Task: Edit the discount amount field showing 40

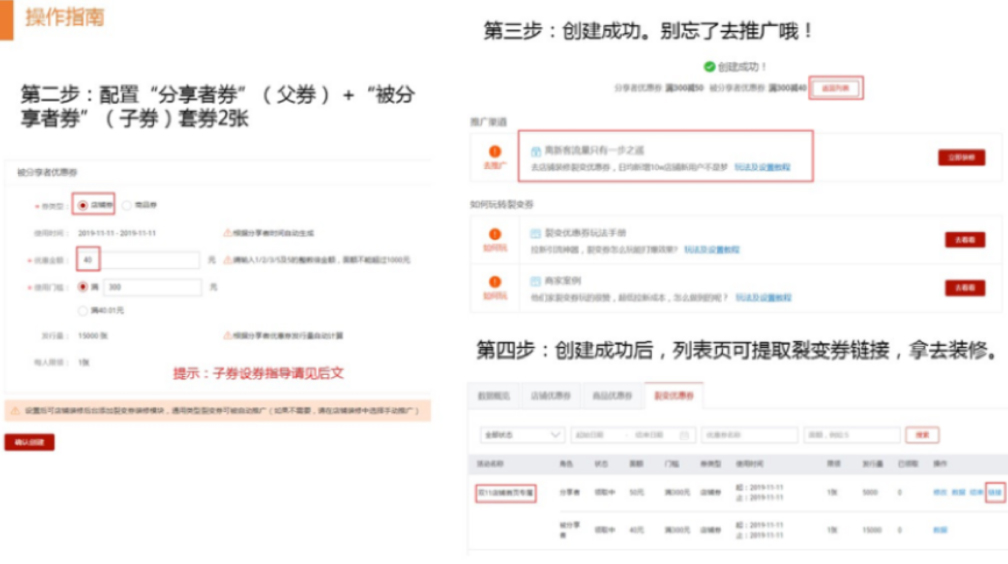Action: pos(138,260)
